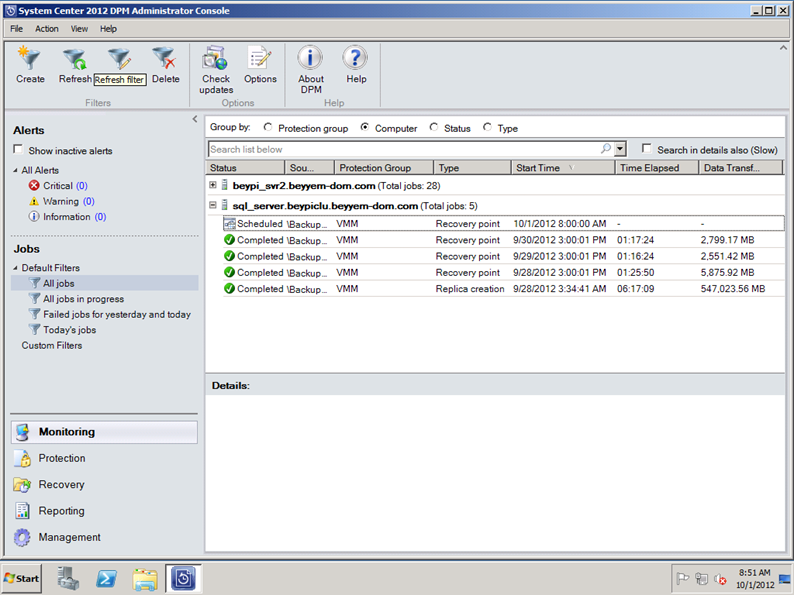This screenshot has width=794, height=595.
Task: Open Windows Explorer from the taskbar
Action: pos(145,578)
